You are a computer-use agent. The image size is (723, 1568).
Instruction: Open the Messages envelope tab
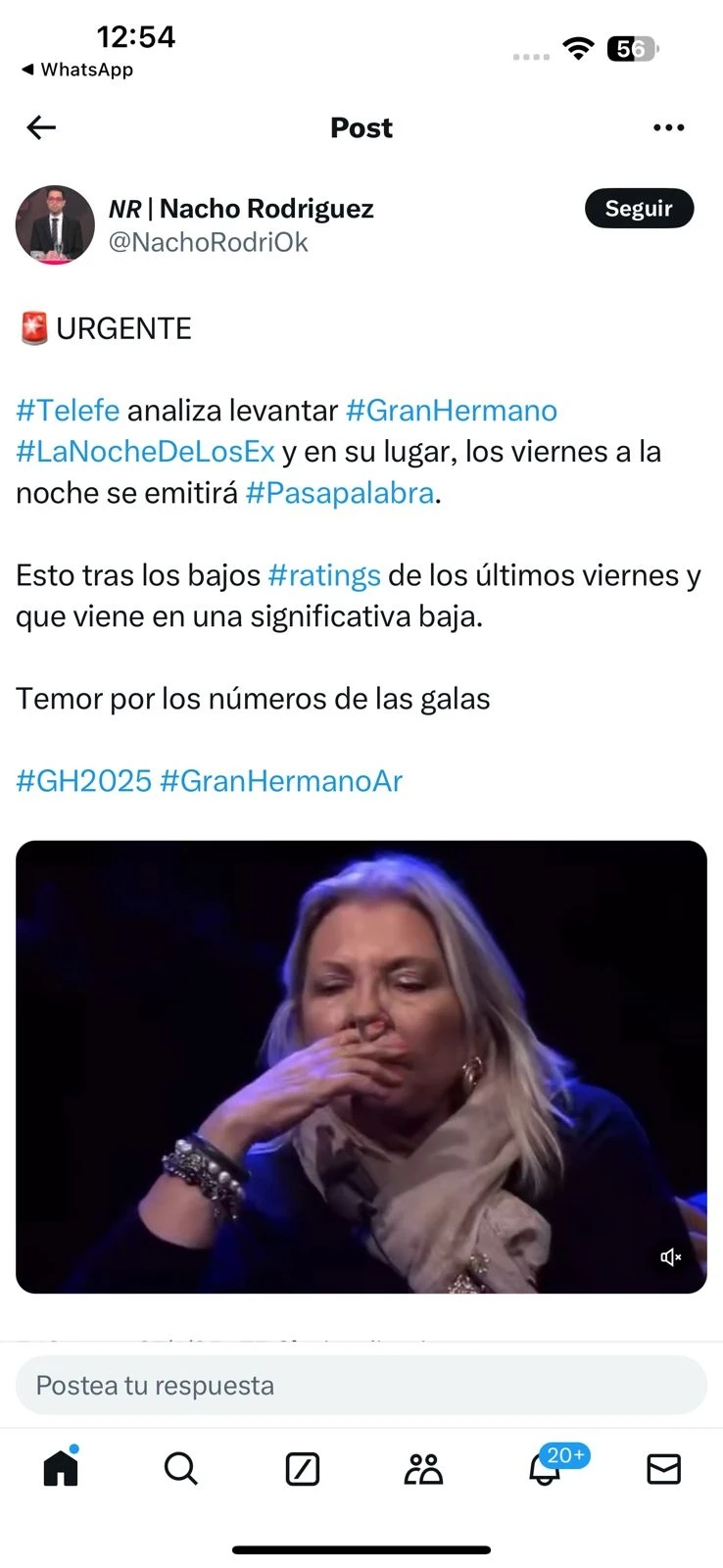coord(663,1469)
